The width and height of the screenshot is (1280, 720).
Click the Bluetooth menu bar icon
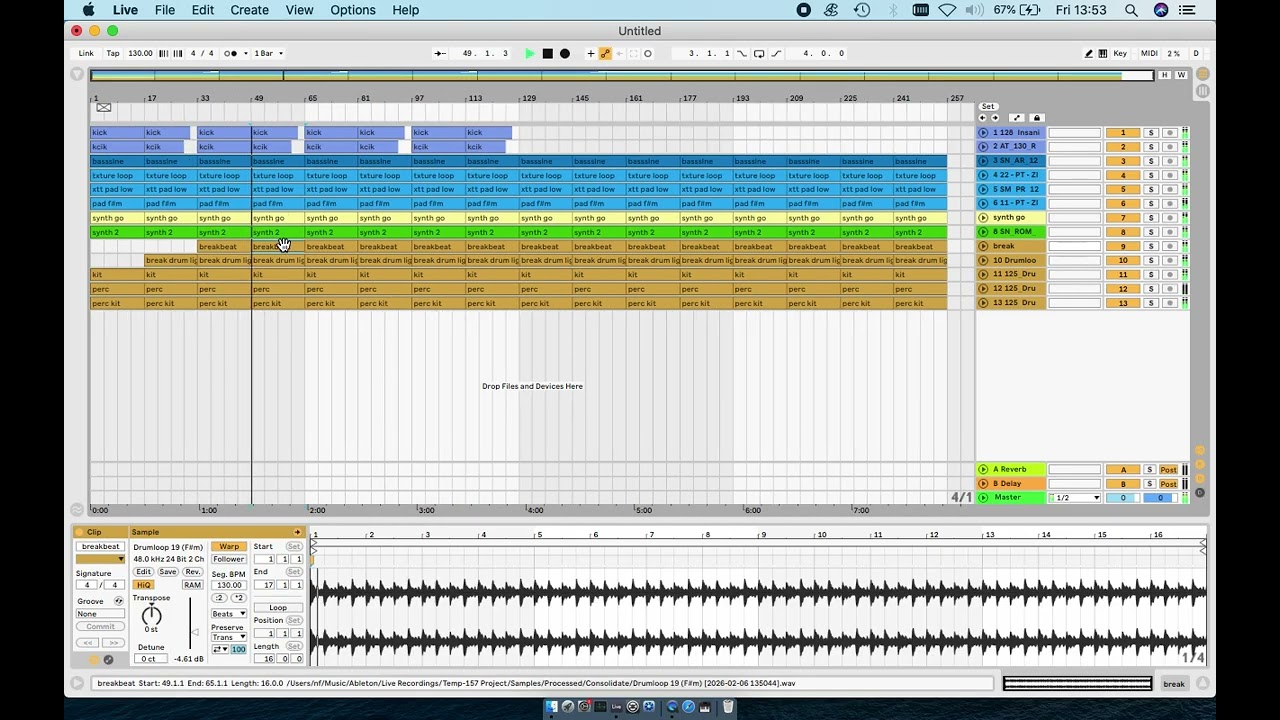pyautogui.click(x=892, y=10)
